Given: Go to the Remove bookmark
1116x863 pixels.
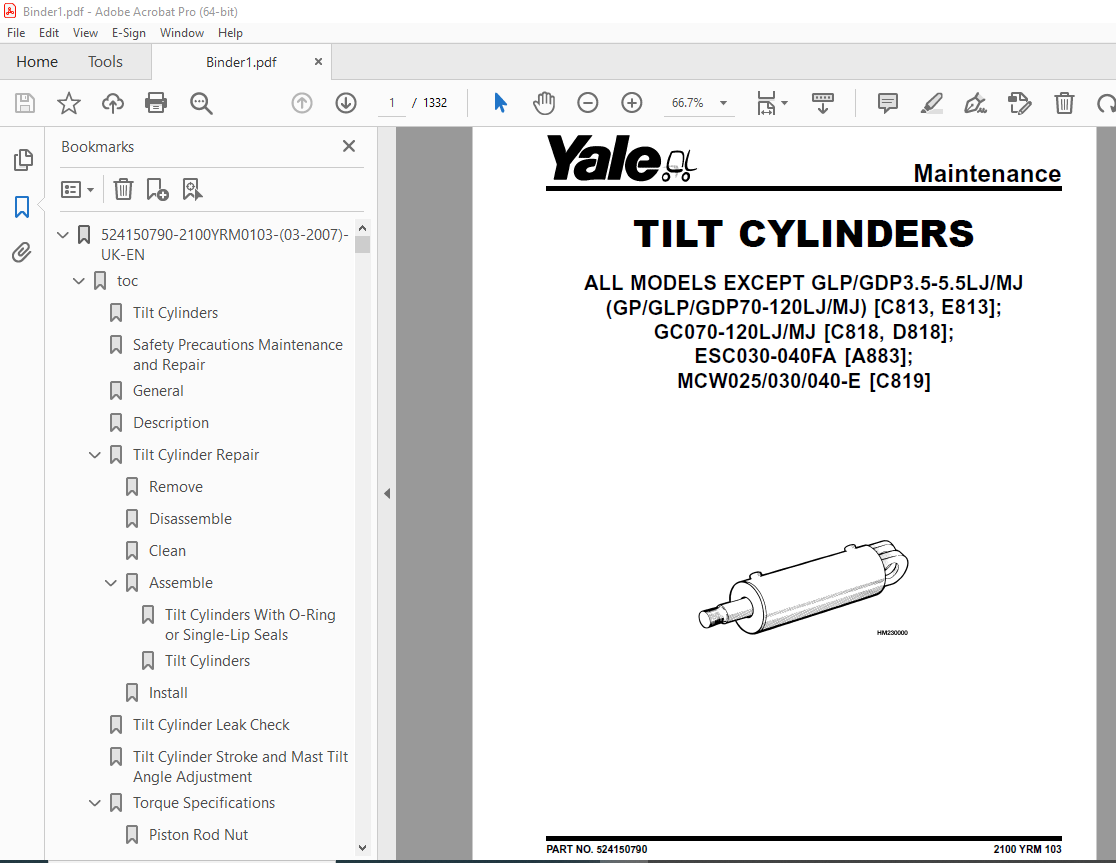Looking at the screenshot, I should tap(176, 487).
